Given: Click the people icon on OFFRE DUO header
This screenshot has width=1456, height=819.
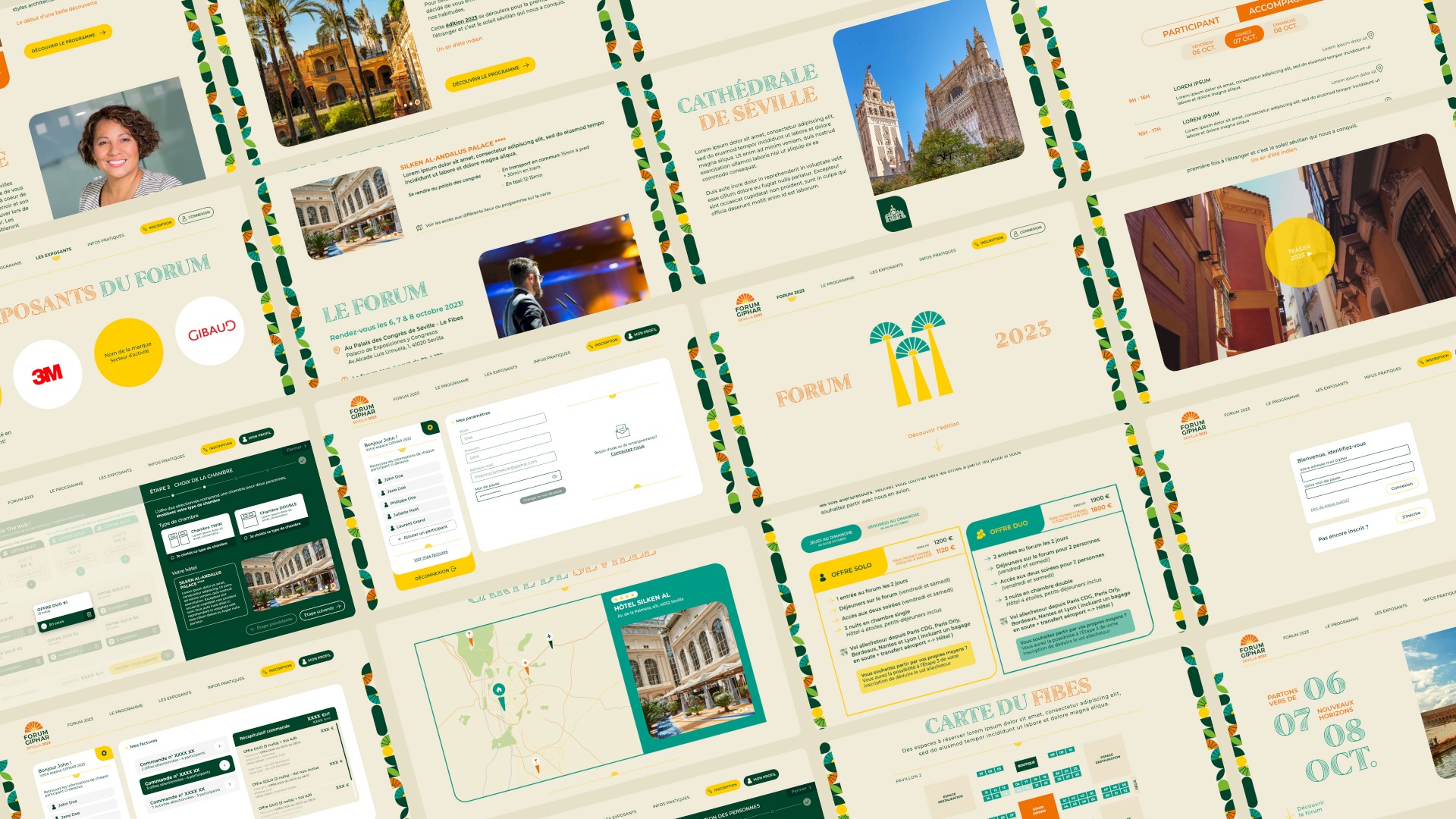Looking at the screenshot, I should 981,534.
